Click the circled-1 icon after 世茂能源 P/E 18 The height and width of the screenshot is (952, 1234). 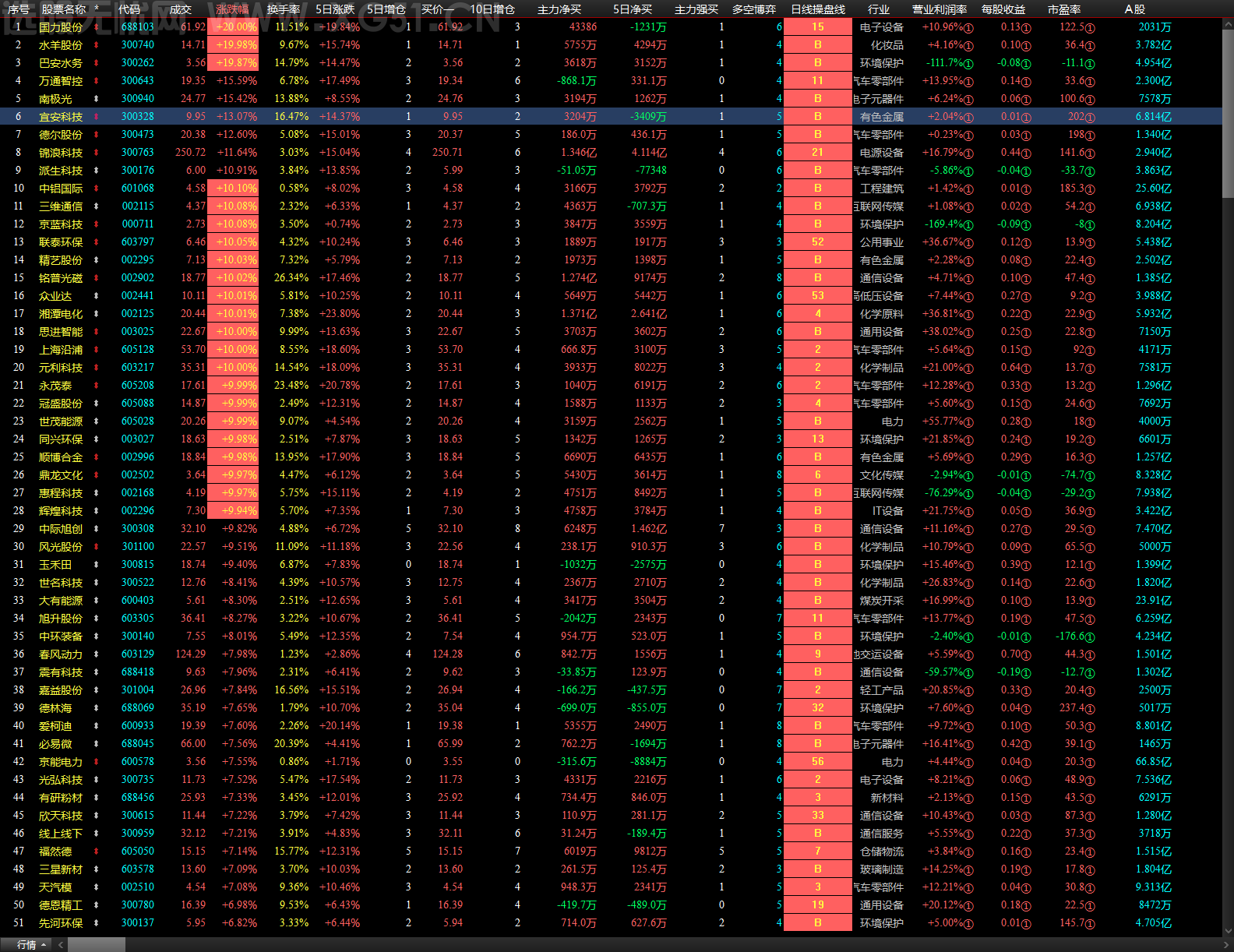click(1090, 422)
